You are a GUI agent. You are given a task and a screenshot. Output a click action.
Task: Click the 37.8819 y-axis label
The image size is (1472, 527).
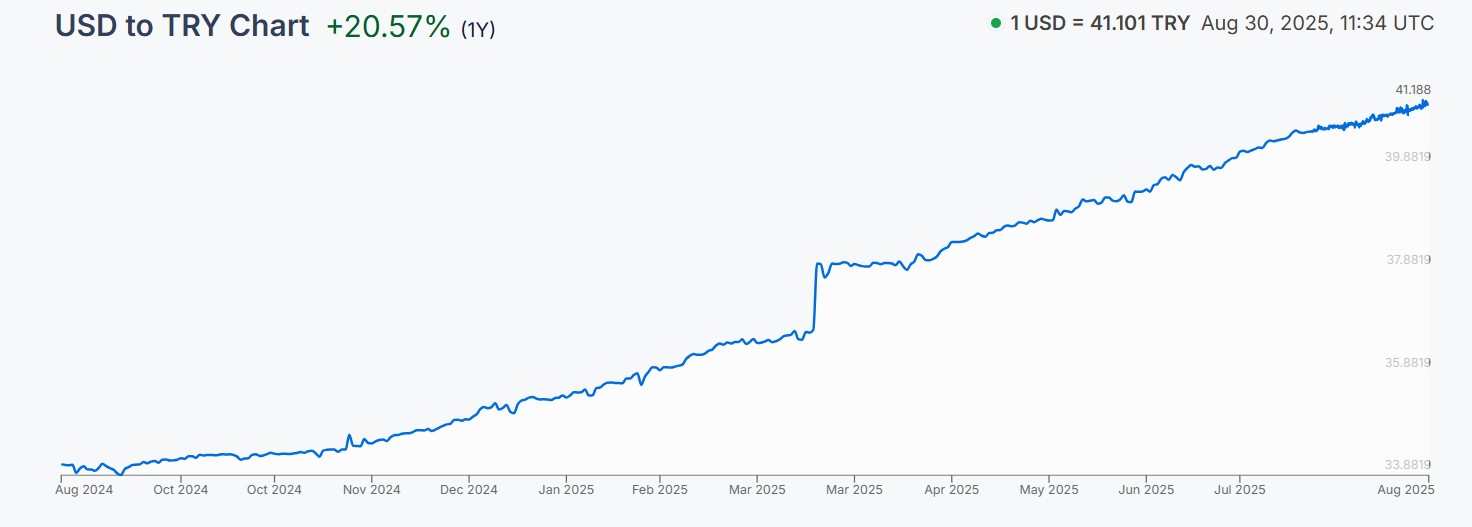pos(1407,260)
